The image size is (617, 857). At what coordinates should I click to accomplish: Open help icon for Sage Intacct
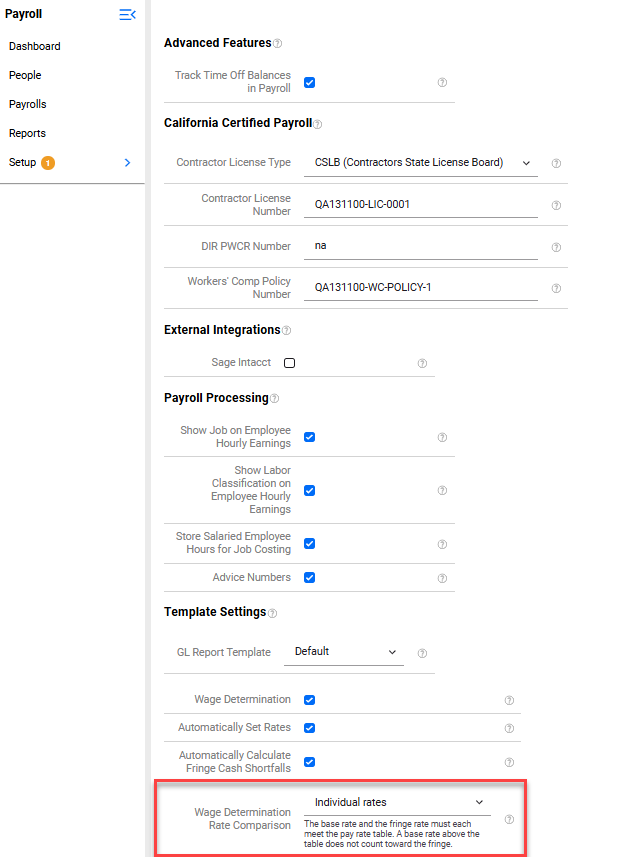422,363
